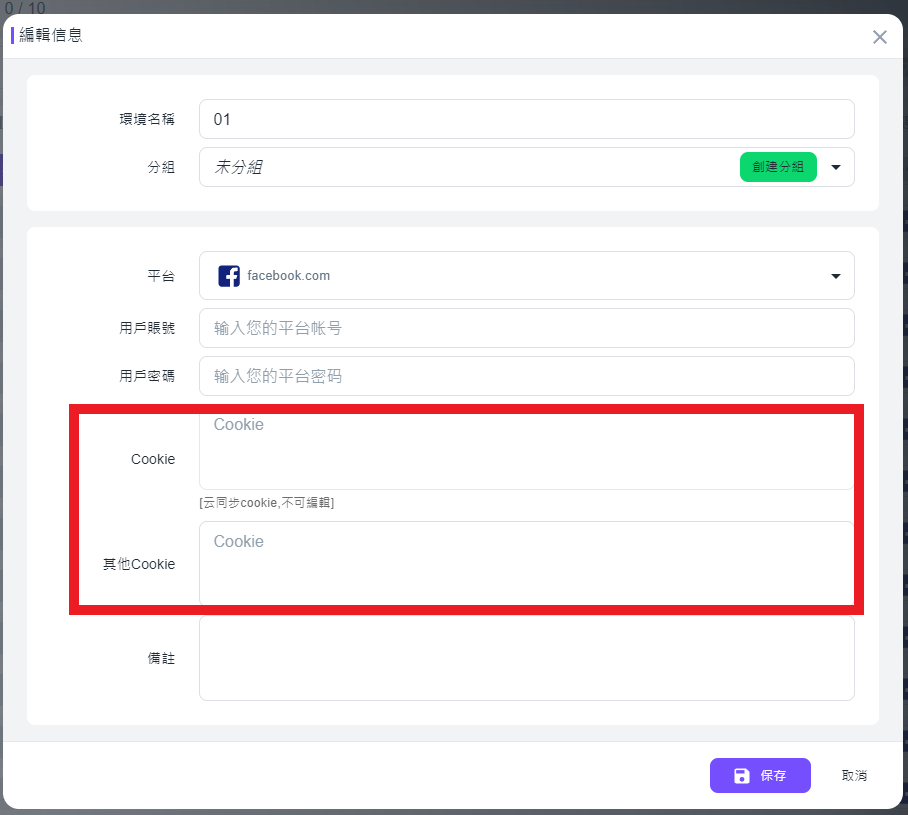Click the 環境名稱 field containing 01
The width and height of the screenshot is (908, 815).
point(527,118)
